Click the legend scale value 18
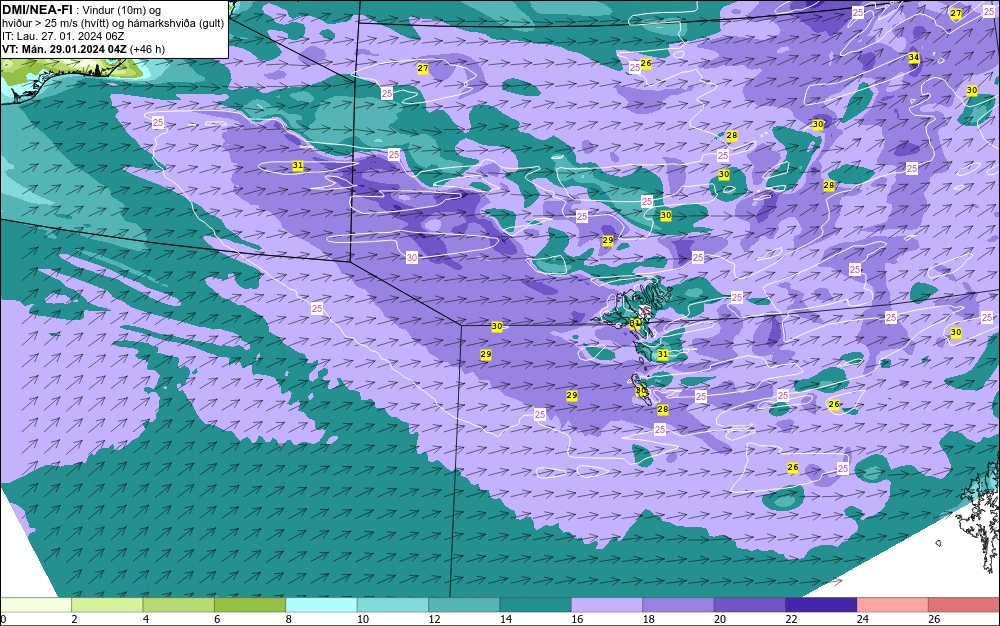1000x626 pixels. pyautogui.click(x=649, y=619)
